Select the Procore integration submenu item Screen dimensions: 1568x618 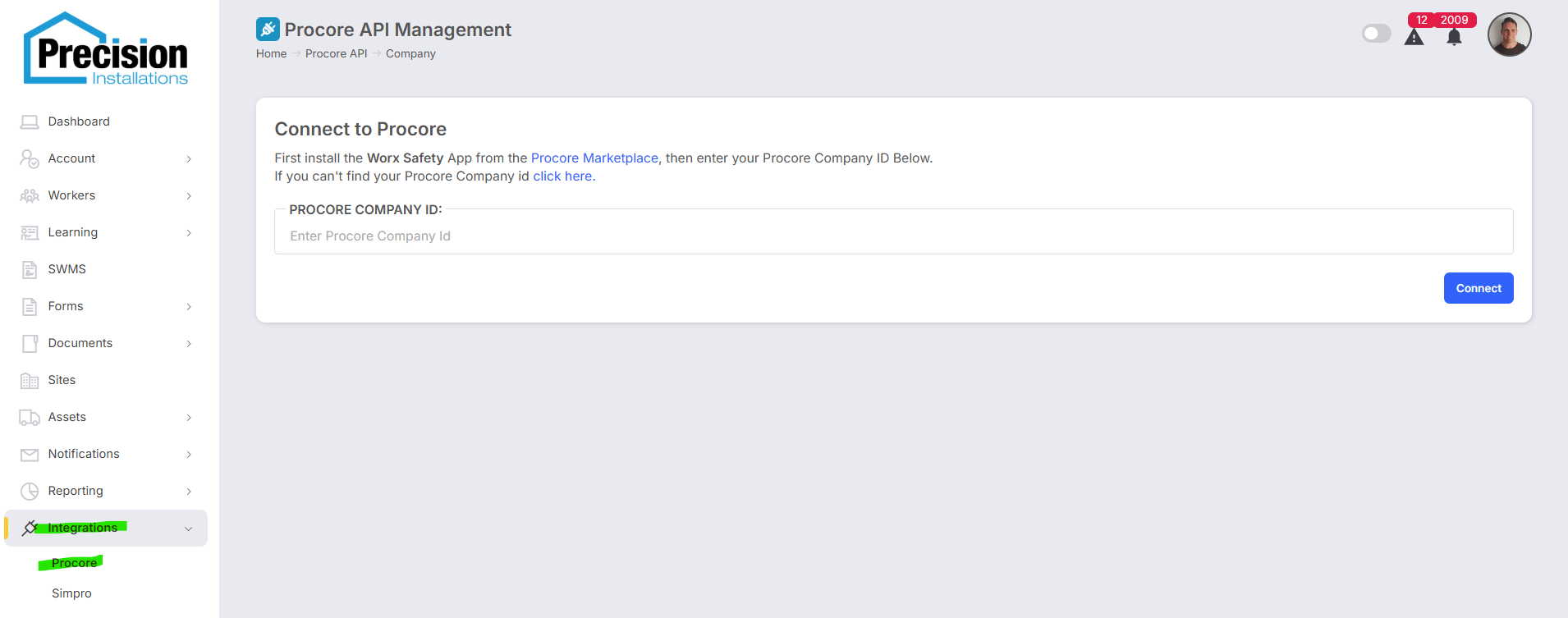pos(74,563)
